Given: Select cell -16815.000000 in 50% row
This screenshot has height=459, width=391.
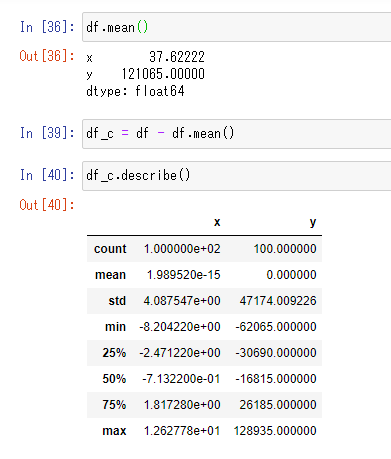Looking at the screenshot, I should 276,379.
